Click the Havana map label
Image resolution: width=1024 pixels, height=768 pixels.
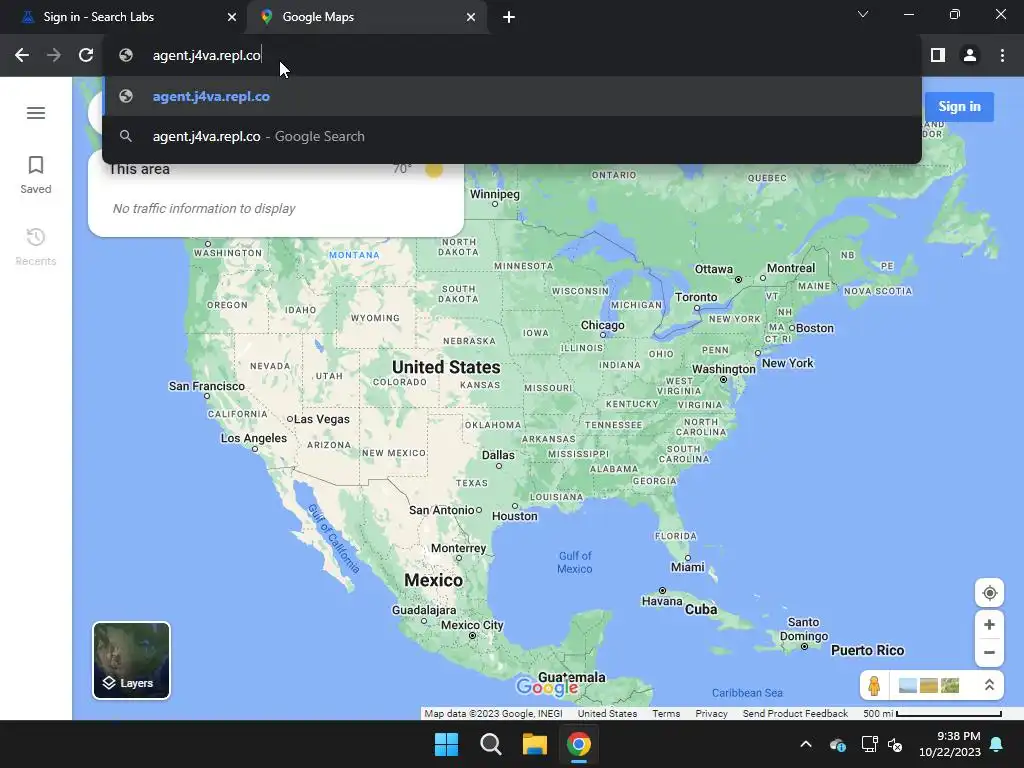pyautogui.click(x=662, y=601)
